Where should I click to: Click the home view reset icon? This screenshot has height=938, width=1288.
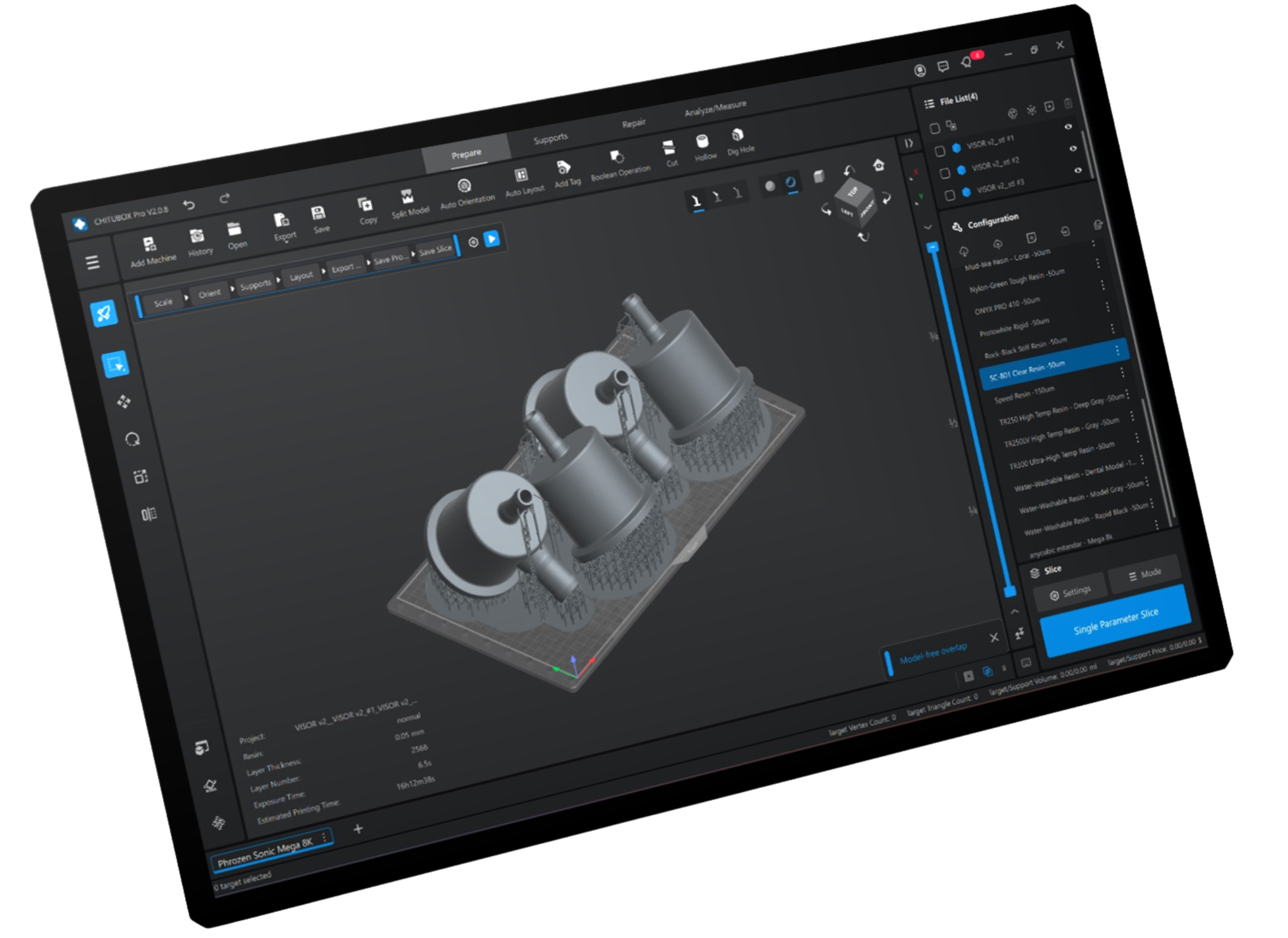click(879, 165)
